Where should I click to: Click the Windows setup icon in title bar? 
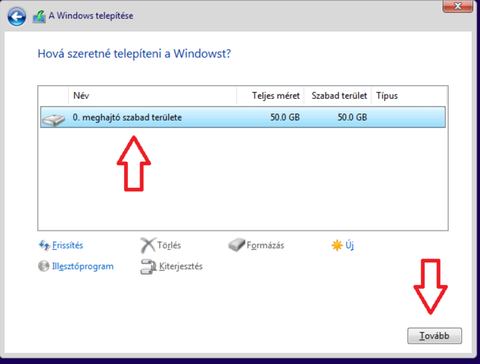click(x=39, y=17)
